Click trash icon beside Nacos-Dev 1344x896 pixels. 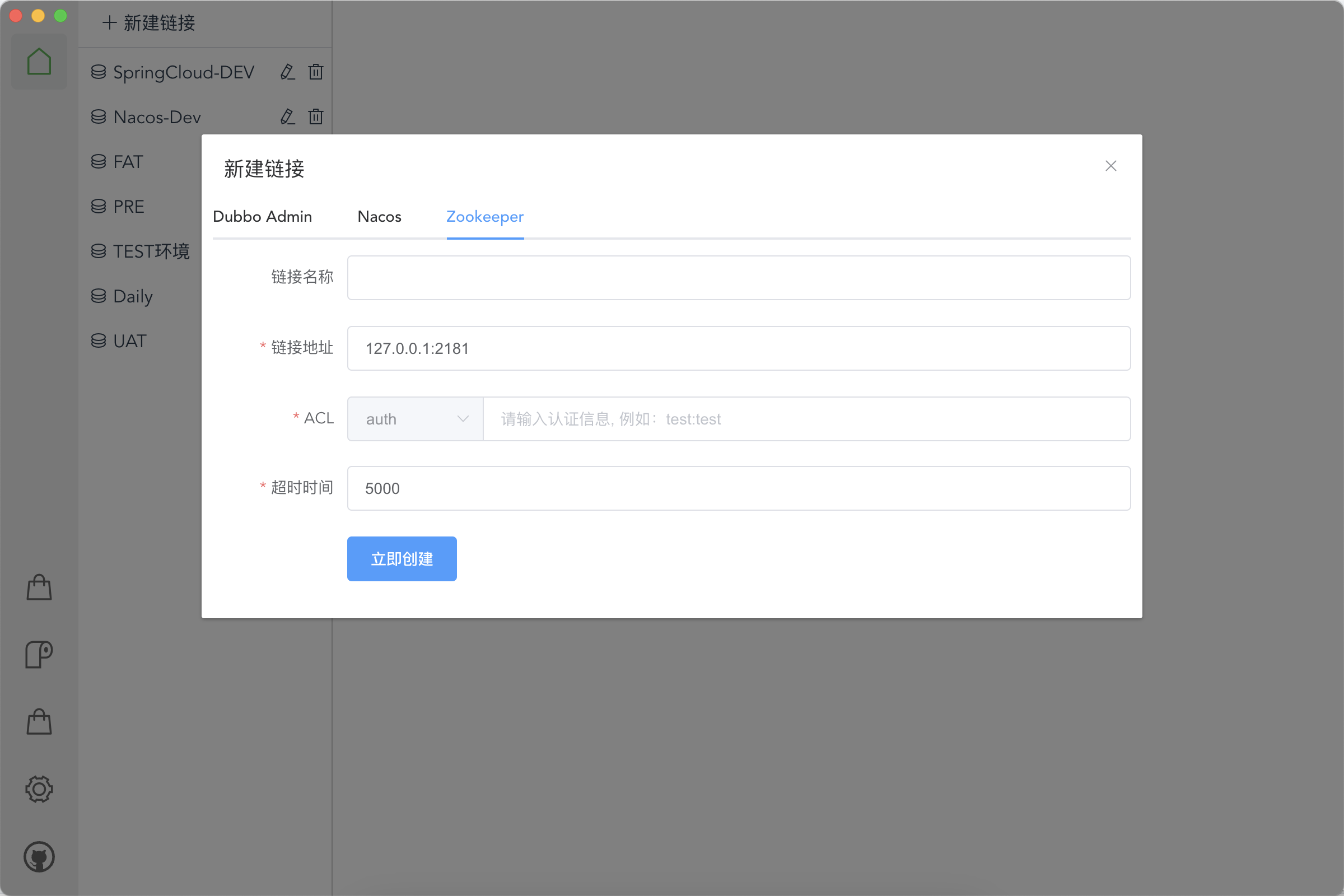coord(316,117)
